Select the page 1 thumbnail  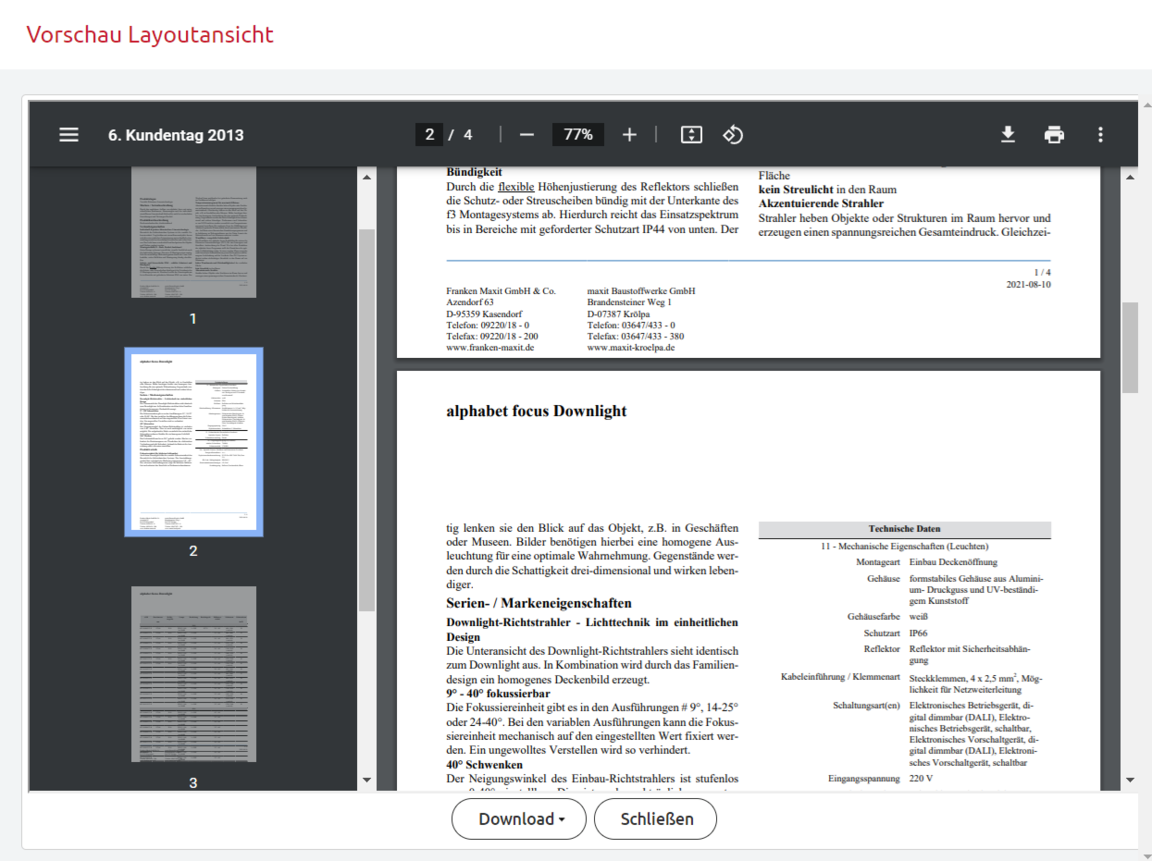[x=194, y=232]
